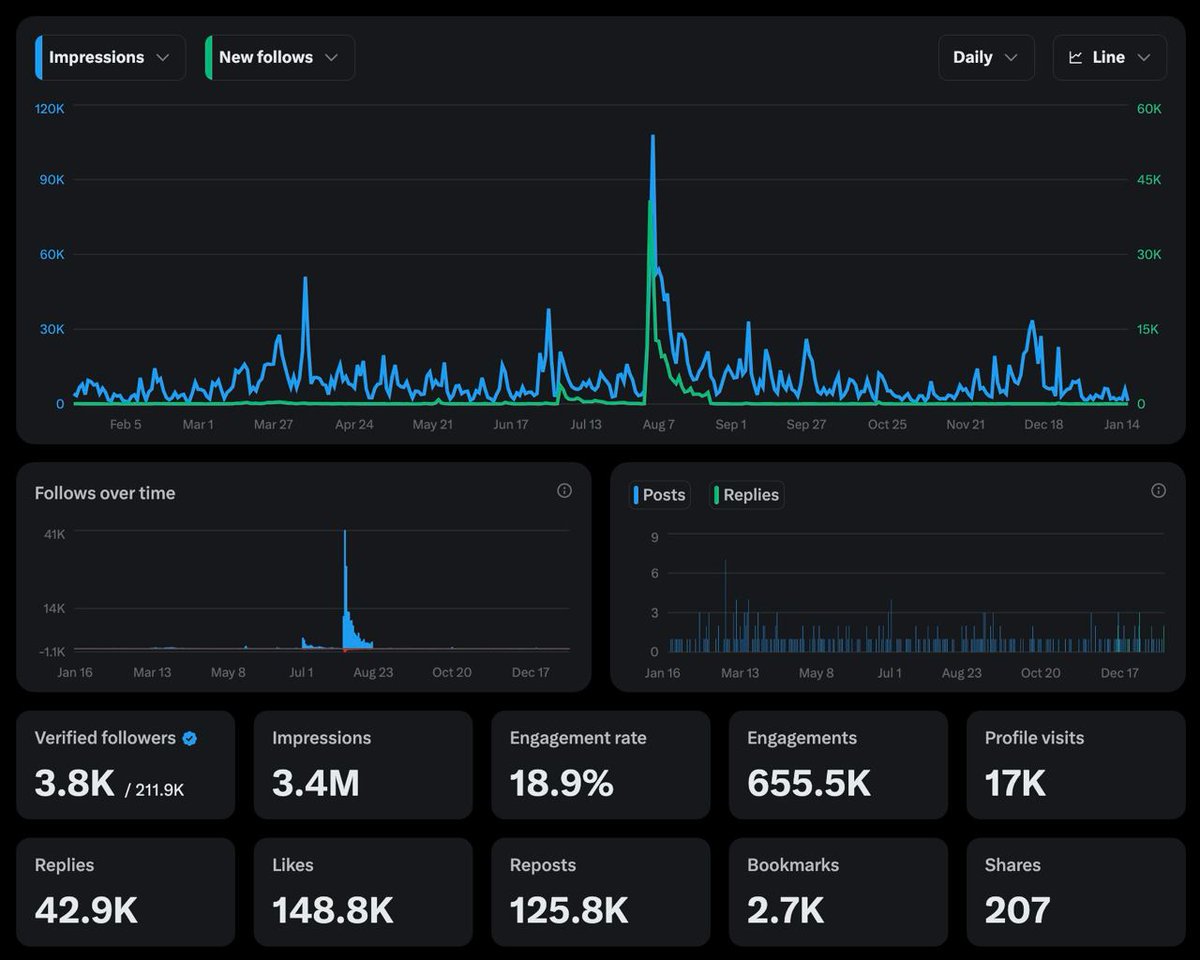Select the Reposts 125.8K card
Viewport: 1200px width, 960px height.
(601, 892)
